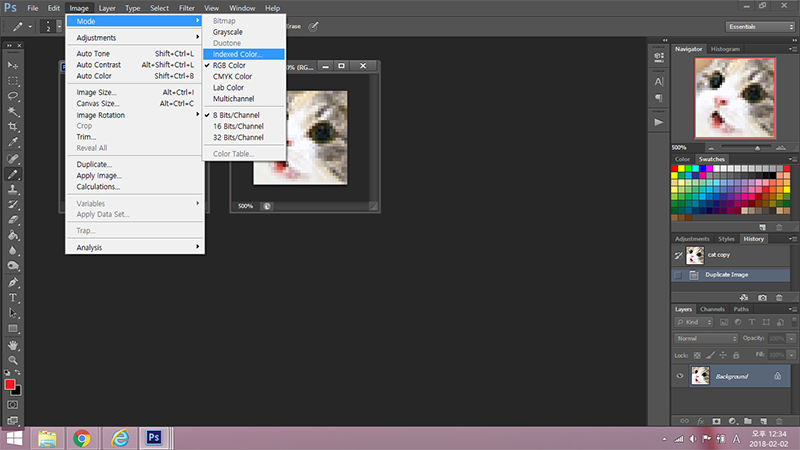Open the layer blend mode Normal dropdown
The height and width of the screenshot is (450, 800).
(x=706, y=338)
